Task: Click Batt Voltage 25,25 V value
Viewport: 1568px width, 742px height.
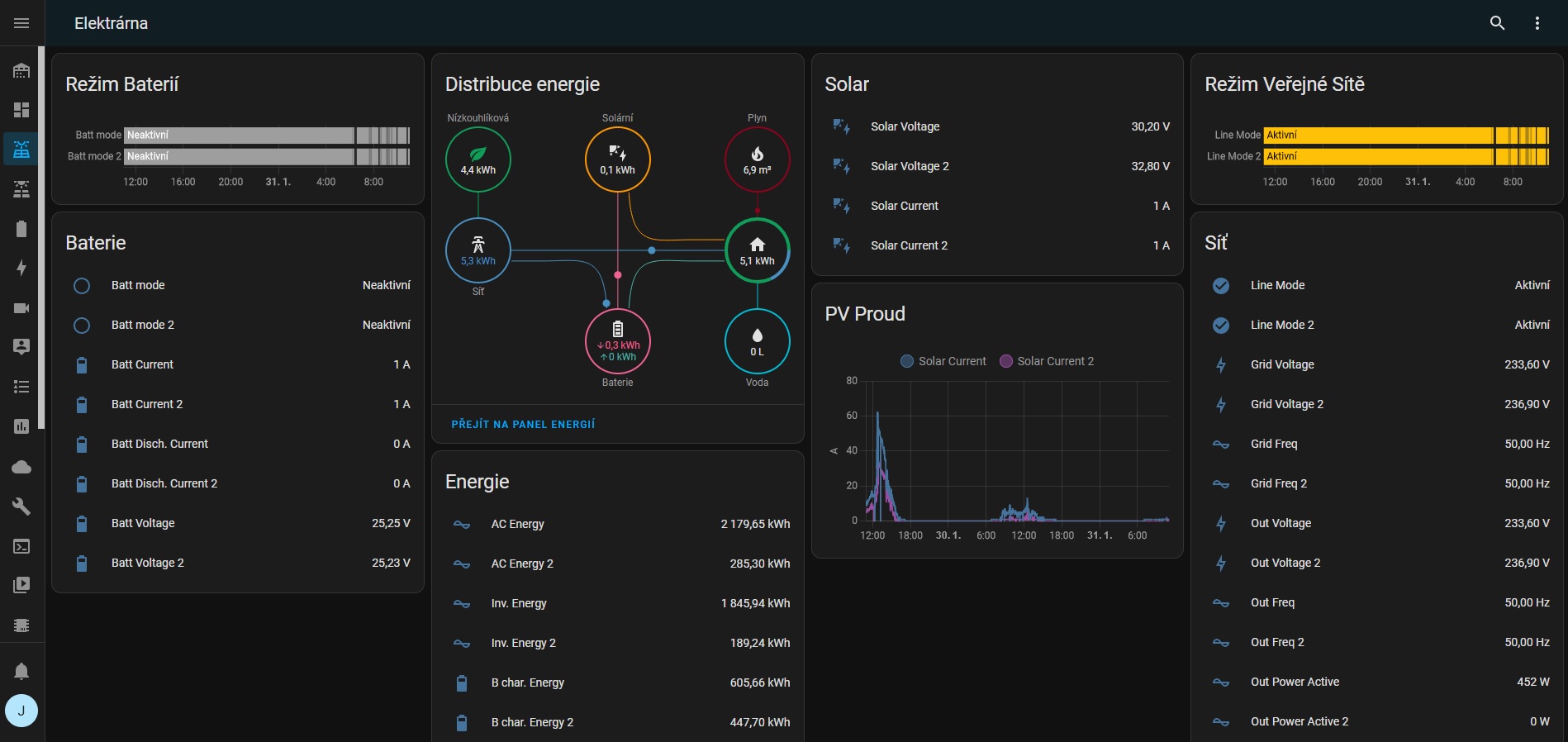Action: pyautogui.click(x=391, y=523)
